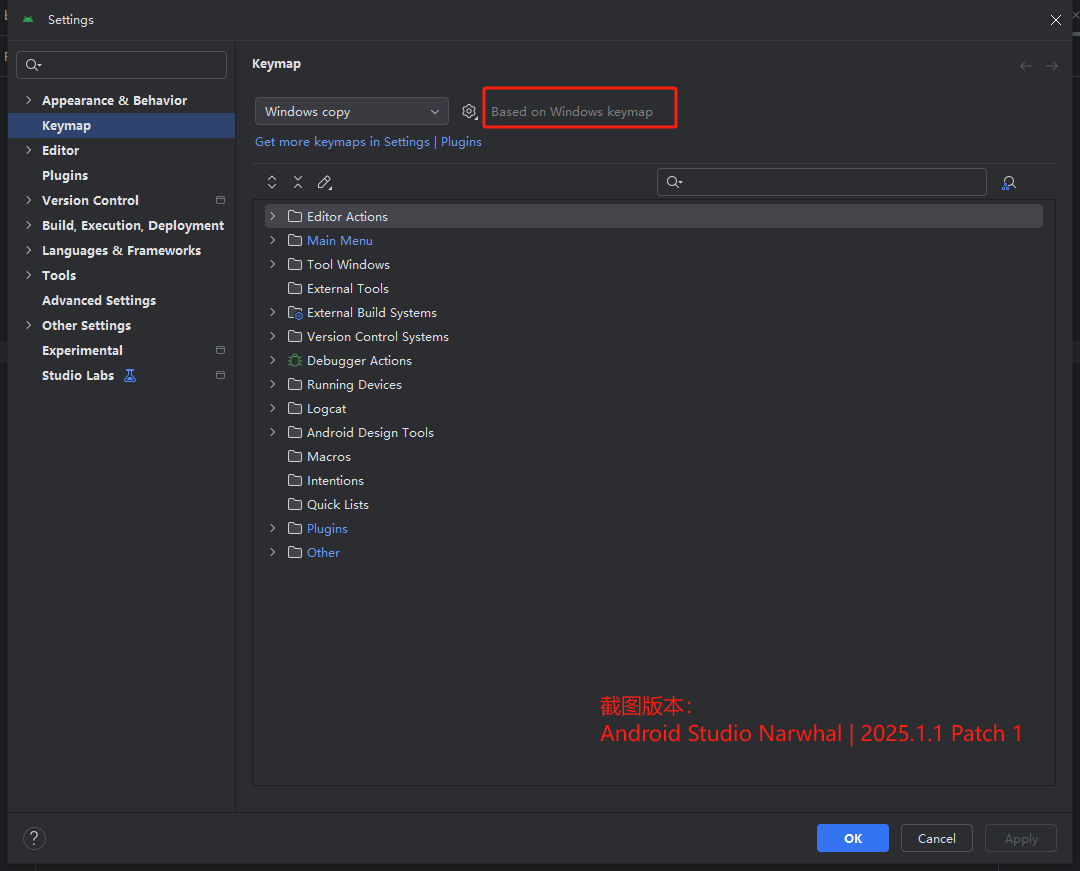The width and height of the screenshot is (1080, 871).
Task: Open the keymap gear options menu
Action: pyautogui.click(x=469, y=112)
